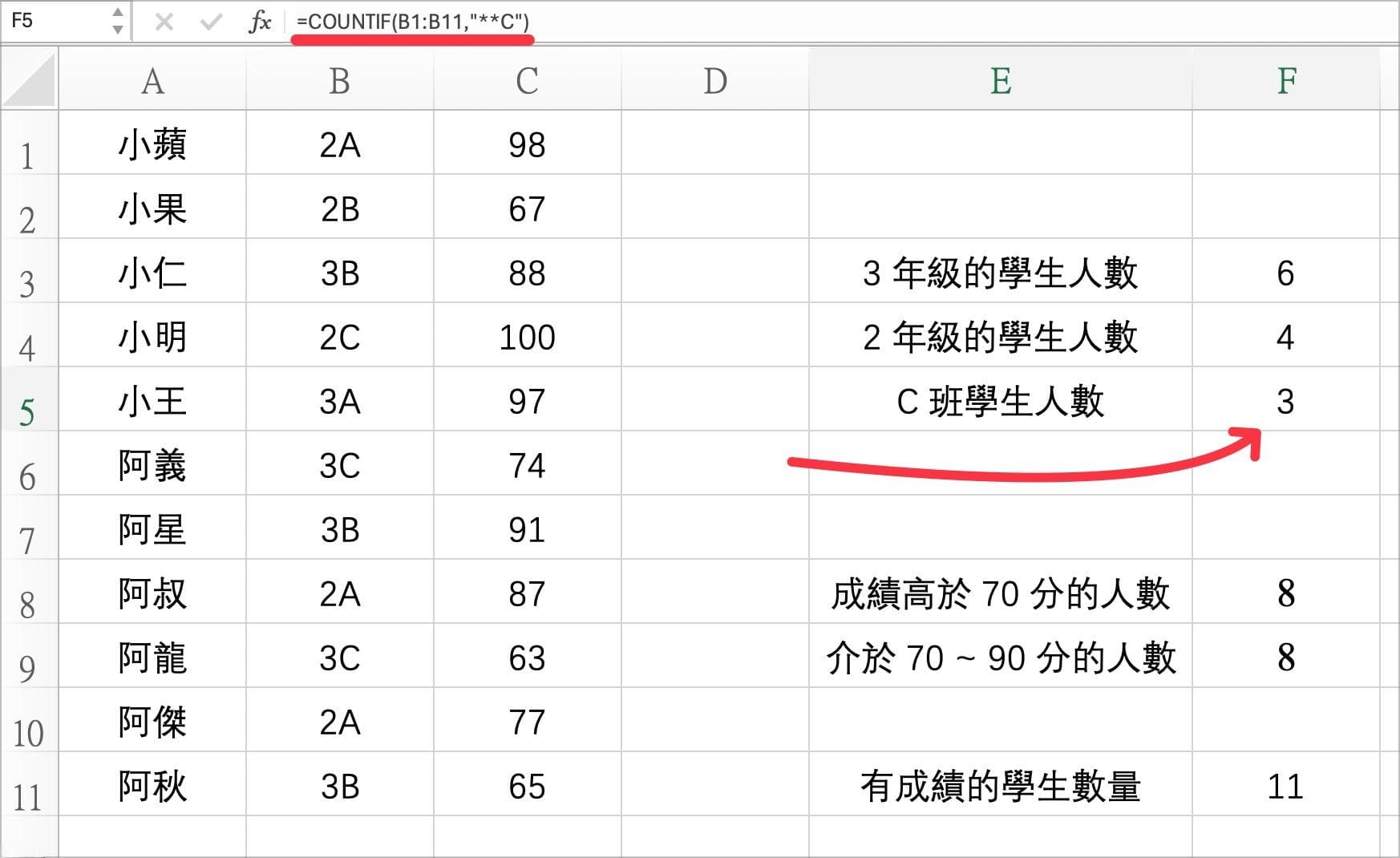Click the cancel (X) icon in formula bar
1400x858 pixels.
coord(164,22)
